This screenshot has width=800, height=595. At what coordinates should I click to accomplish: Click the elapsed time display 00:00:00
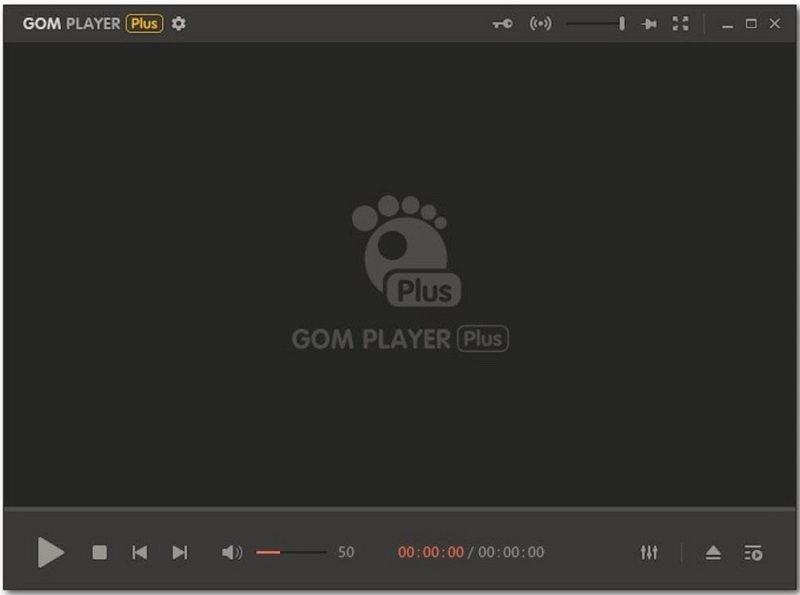(432, 551)
